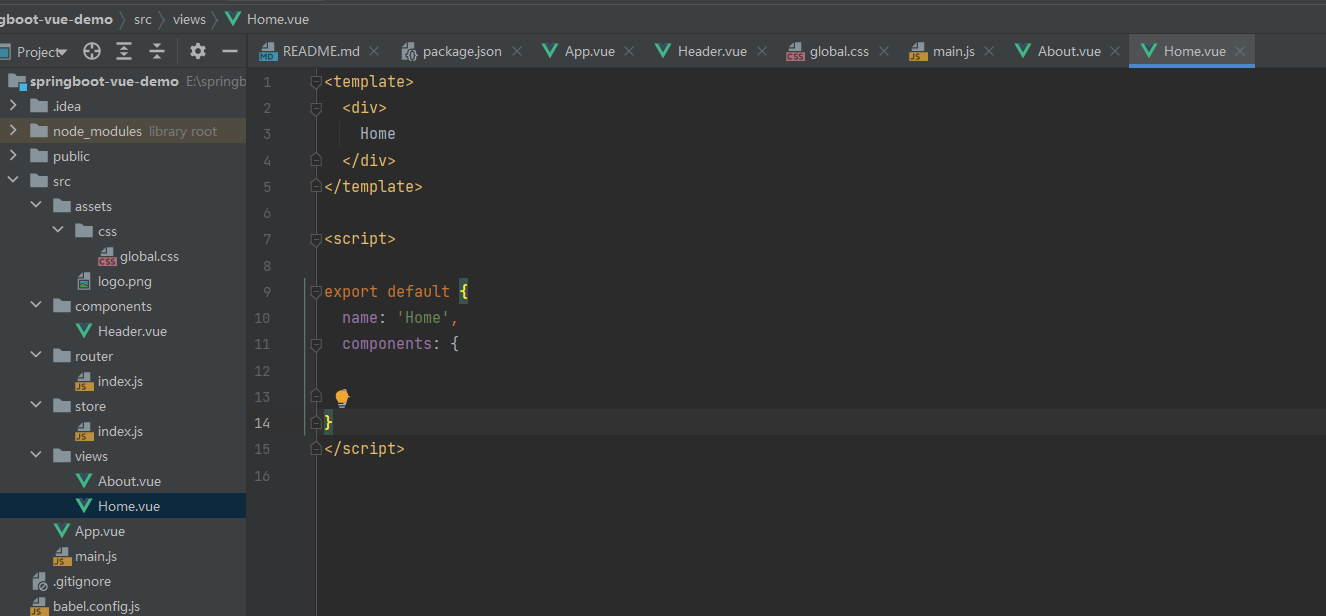This screenshot has width=1326, height=616.
Task: Open the package.json tab
Action: (461, 50)
